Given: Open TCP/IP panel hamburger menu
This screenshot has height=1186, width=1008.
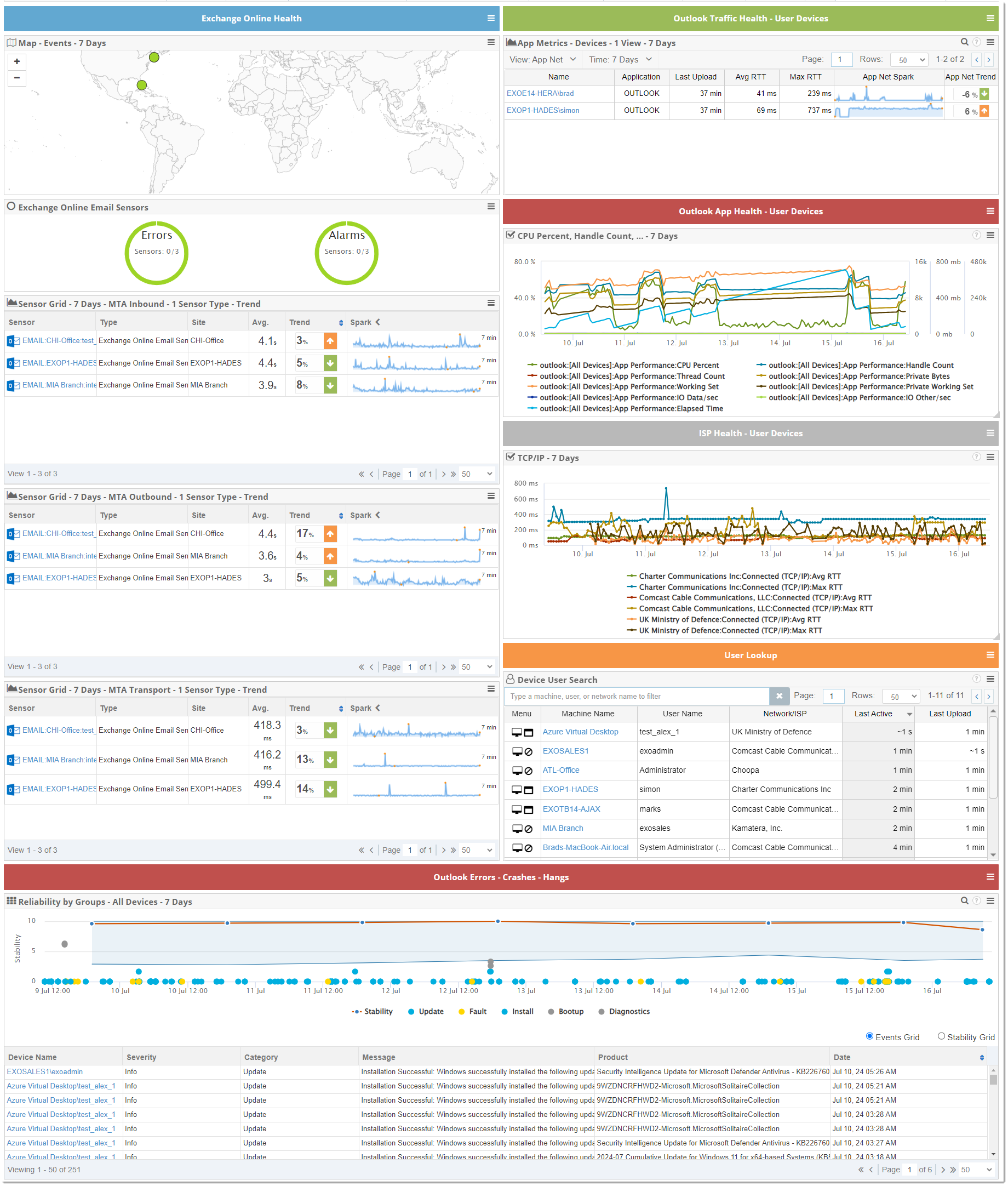Looking at the screenshot, I should (990, 457).
